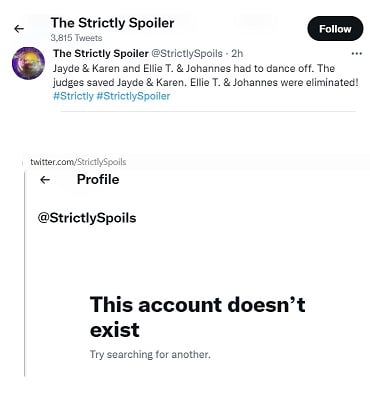Click the tweet author name The Strictly Spoiler
This screenshot has width=370, height=406.
[101, 53]
